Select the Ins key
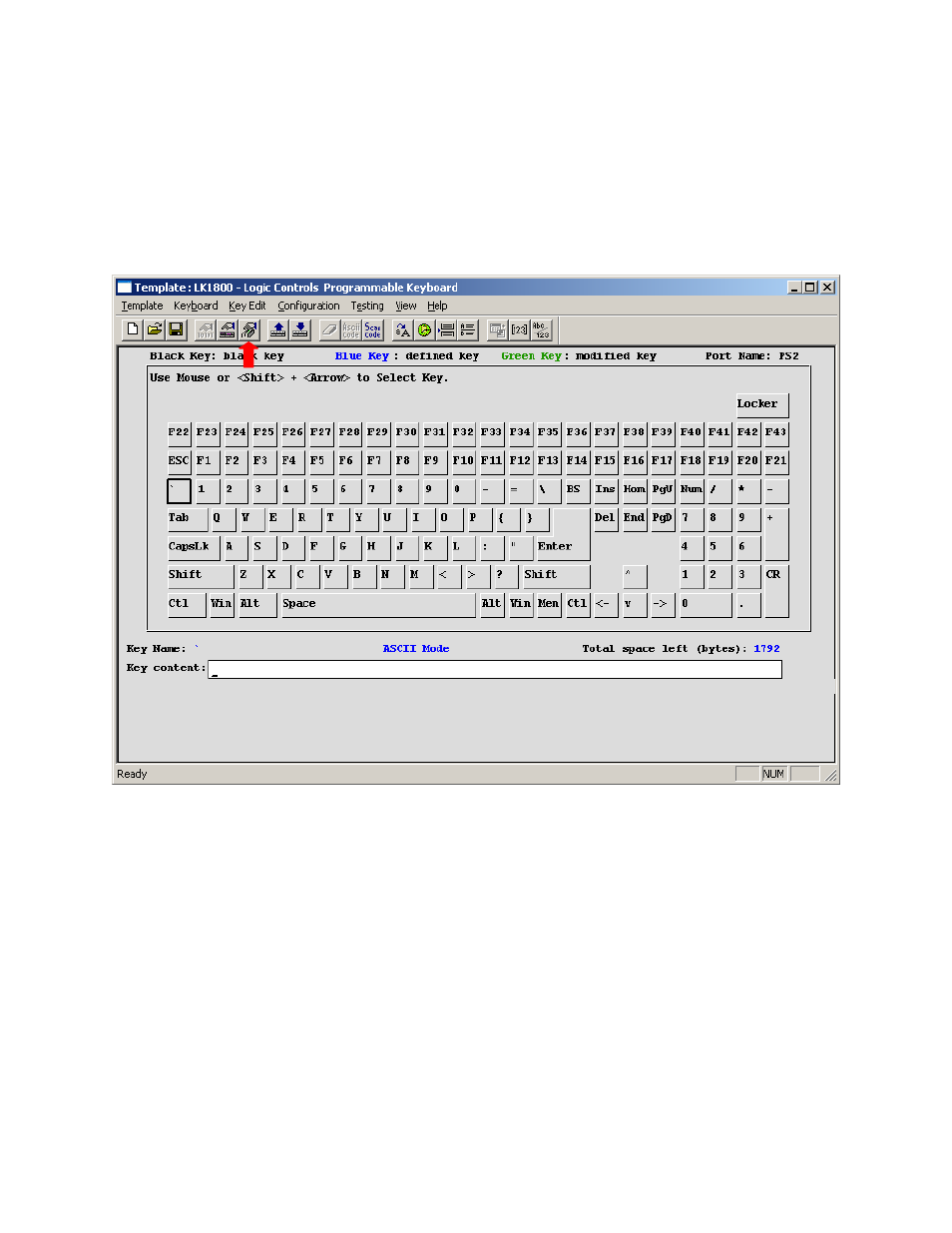This screenshot has height=1233, width=952. point(606,490)
